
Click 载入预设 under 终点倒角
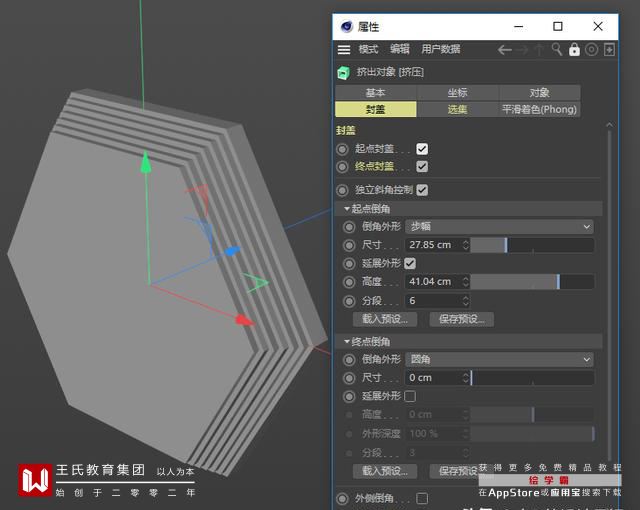[x=385, y=471]
